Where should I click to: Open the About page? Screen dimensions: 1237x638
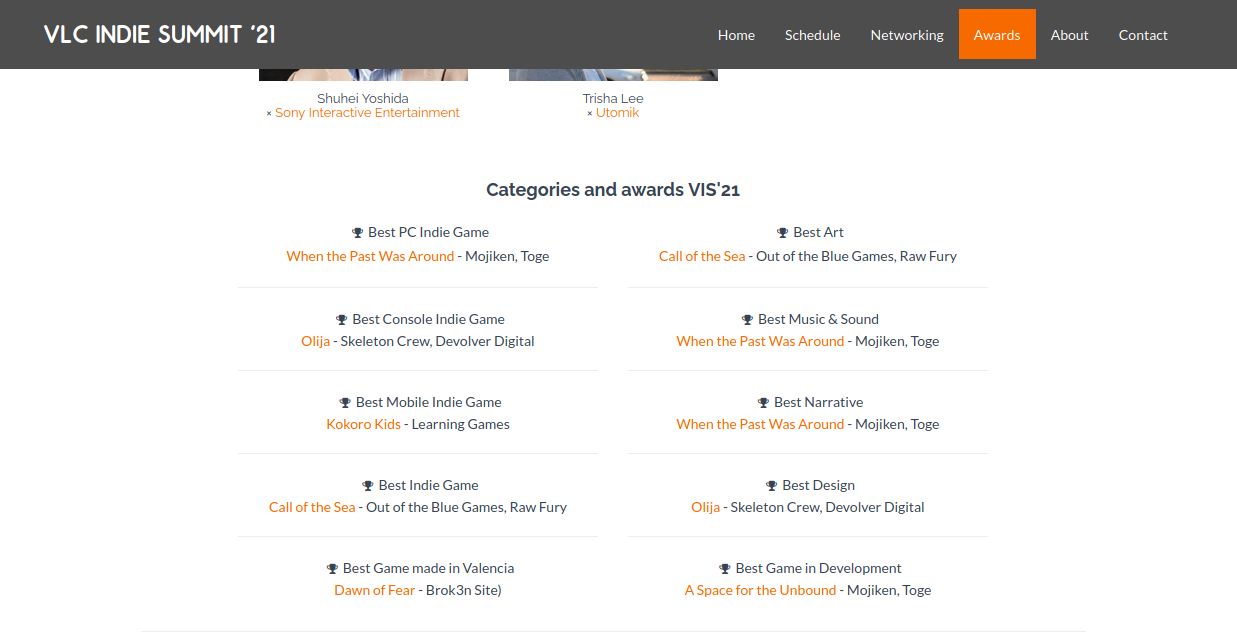[x=1069, y=35]
